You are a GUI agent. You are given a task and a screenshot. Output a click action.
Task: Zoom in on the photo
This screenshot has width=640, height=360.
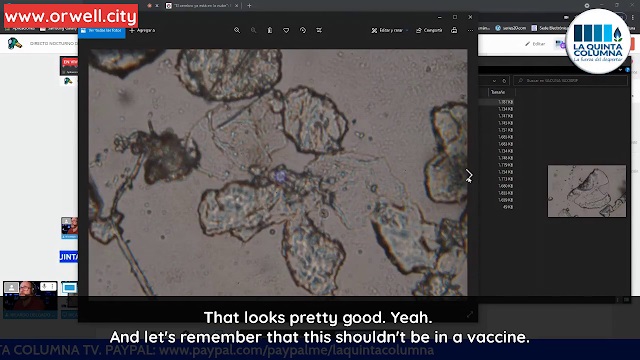(237, 30)
